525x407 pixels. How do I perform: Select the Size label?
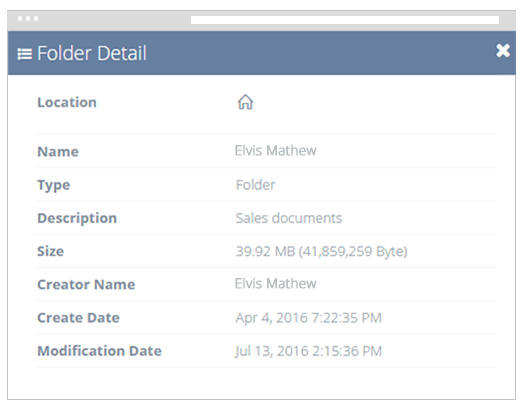(x=51, y=251)
